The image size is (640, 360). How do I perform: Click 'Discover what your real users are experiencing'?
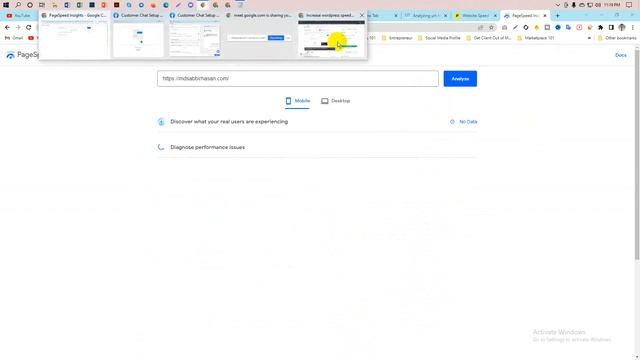tap(229, 122)
